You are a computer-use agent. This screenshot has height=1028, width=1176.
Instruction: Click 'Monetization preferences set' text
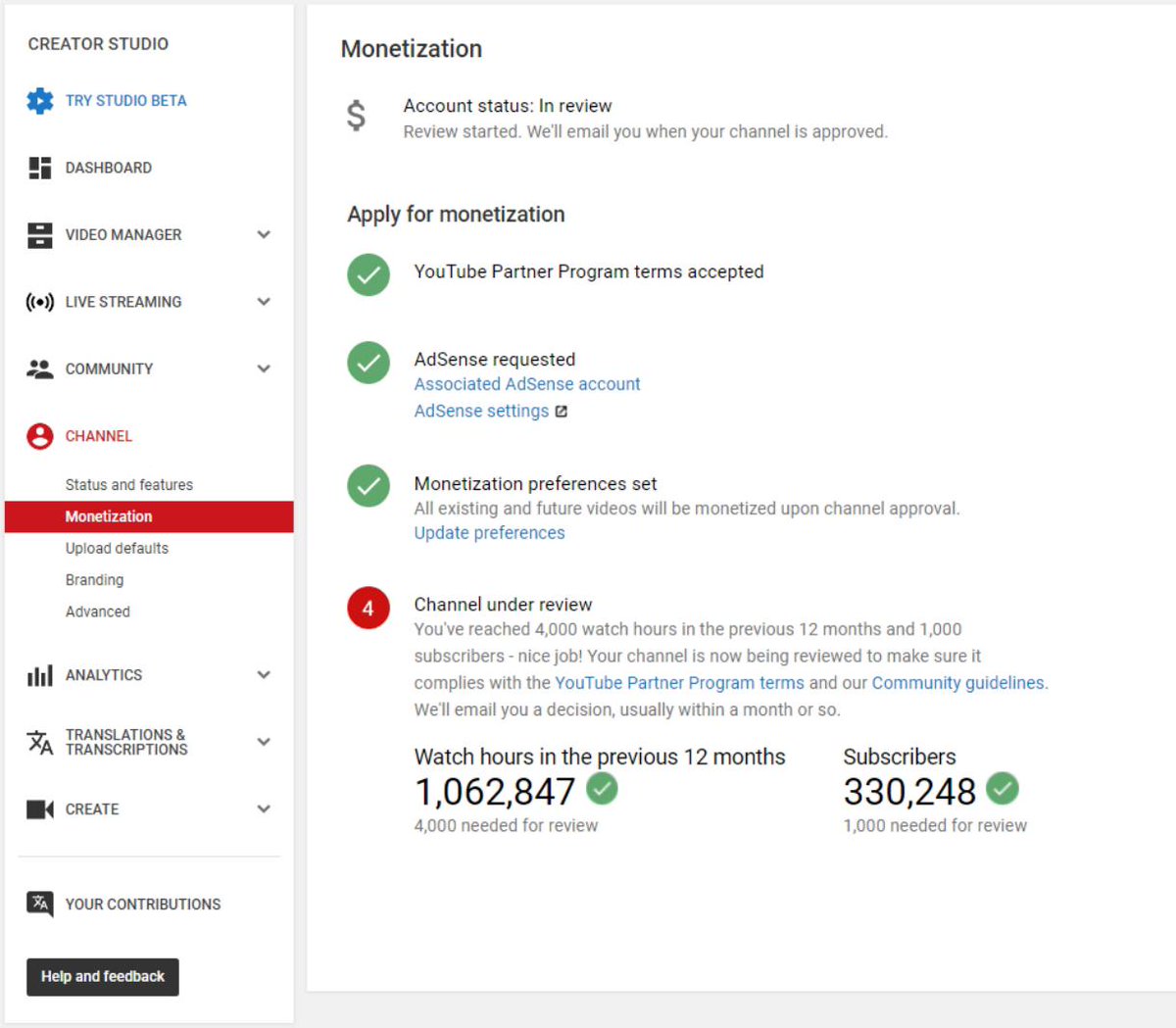click(x=535, y=484)
